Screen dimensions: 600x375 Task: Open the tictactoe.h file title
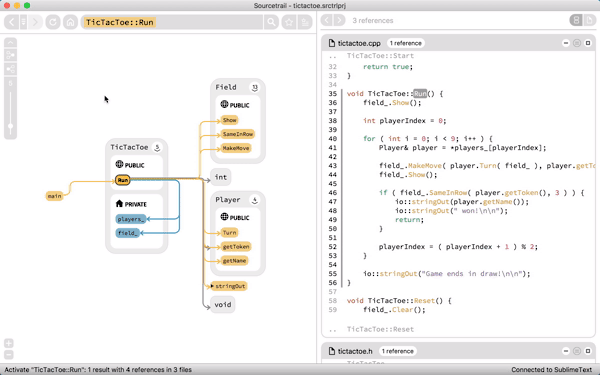click(355, 351)
